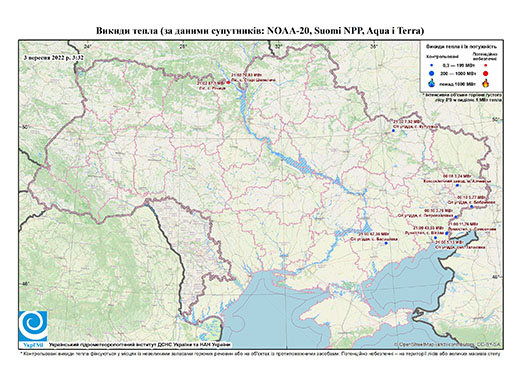
Task: Select the blue marker labeled 5,27 МВт
Action: [x=471, y=206]
